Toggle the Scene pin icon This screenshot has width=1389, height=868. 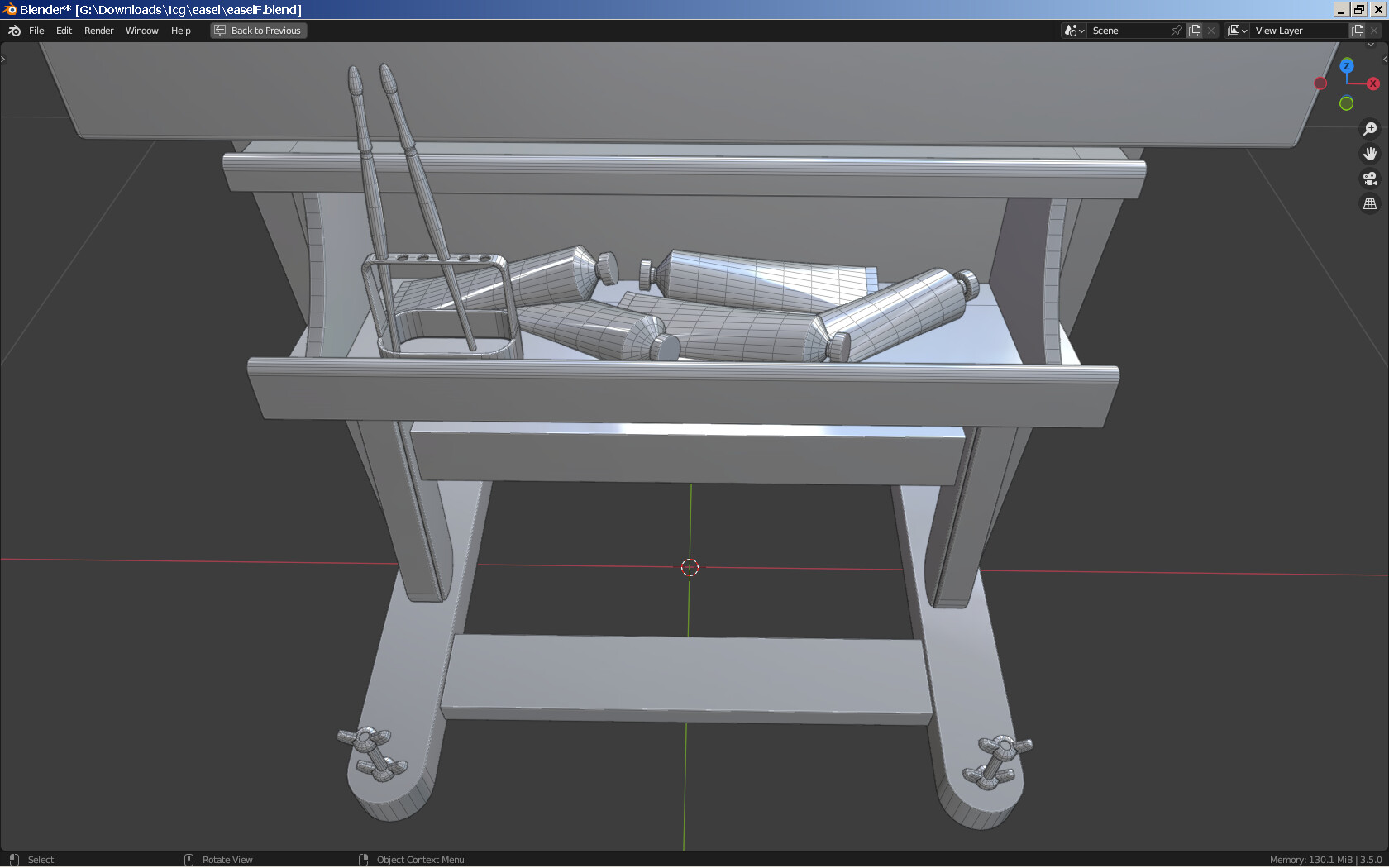[1177, 31]
